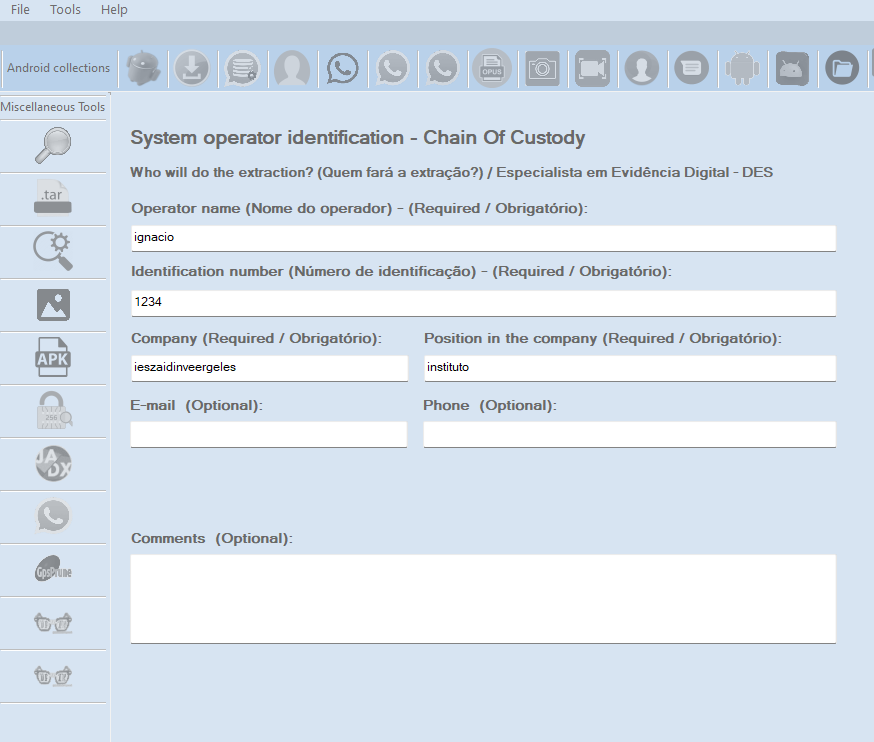Open the File menu

coord(20,9)
